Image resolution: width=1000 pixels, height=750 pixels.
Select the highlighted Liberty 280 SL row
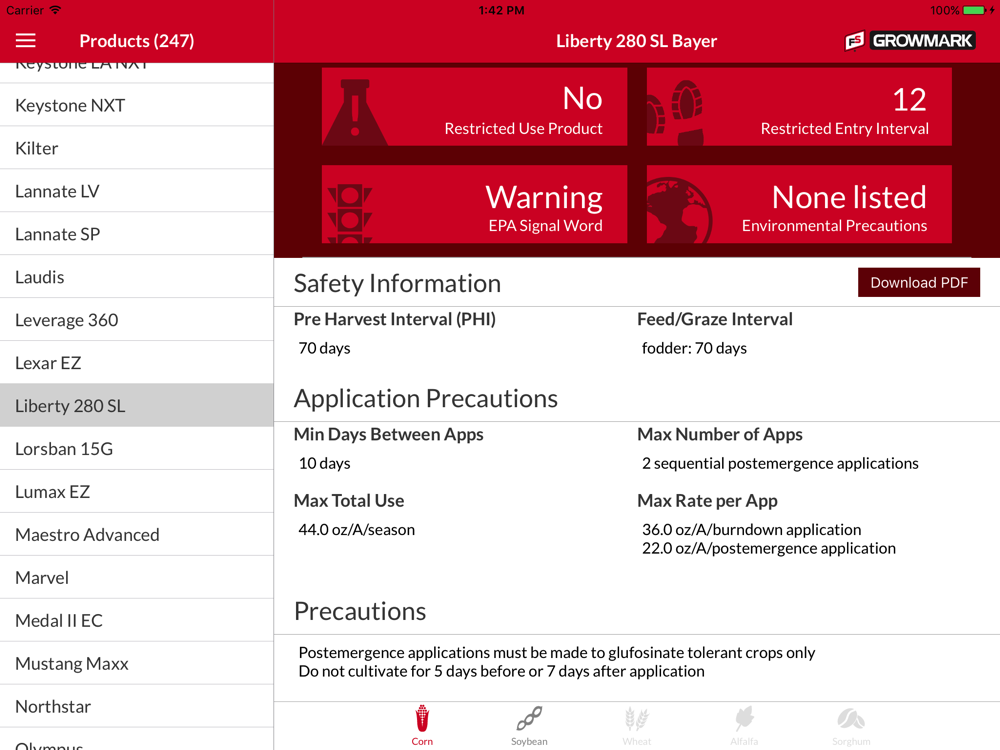[x=136, y=406]
